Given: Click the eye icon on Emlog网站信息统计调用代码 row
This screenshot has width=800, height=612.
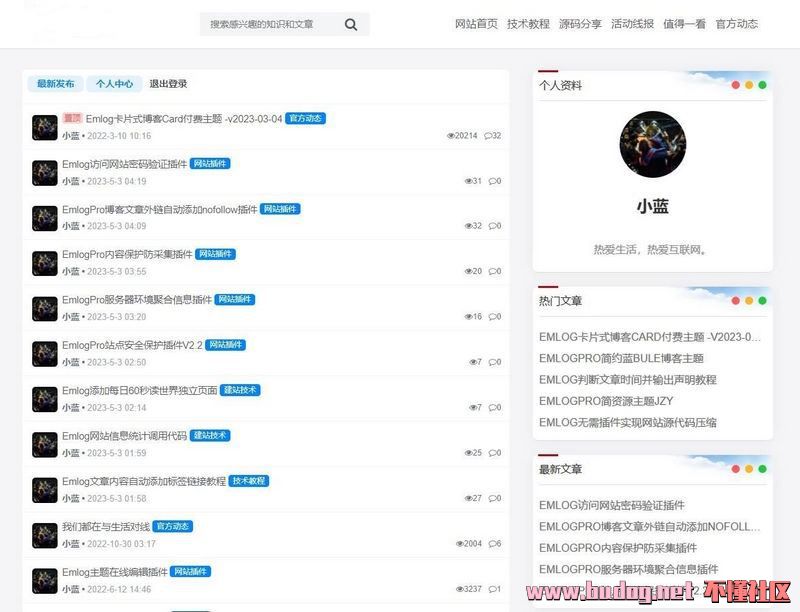Looking at the screenshot, I should [468, 453].
